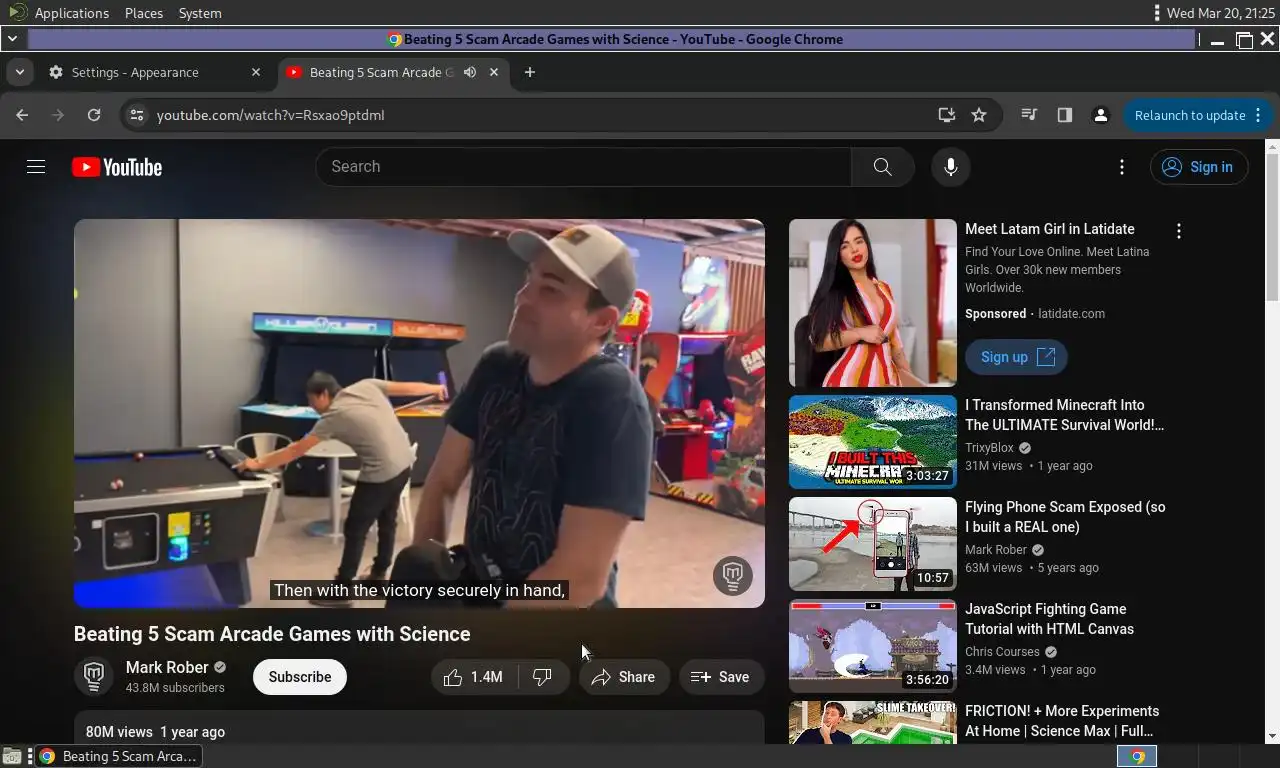Share the video
The image size is (1280, 768).
624,677
